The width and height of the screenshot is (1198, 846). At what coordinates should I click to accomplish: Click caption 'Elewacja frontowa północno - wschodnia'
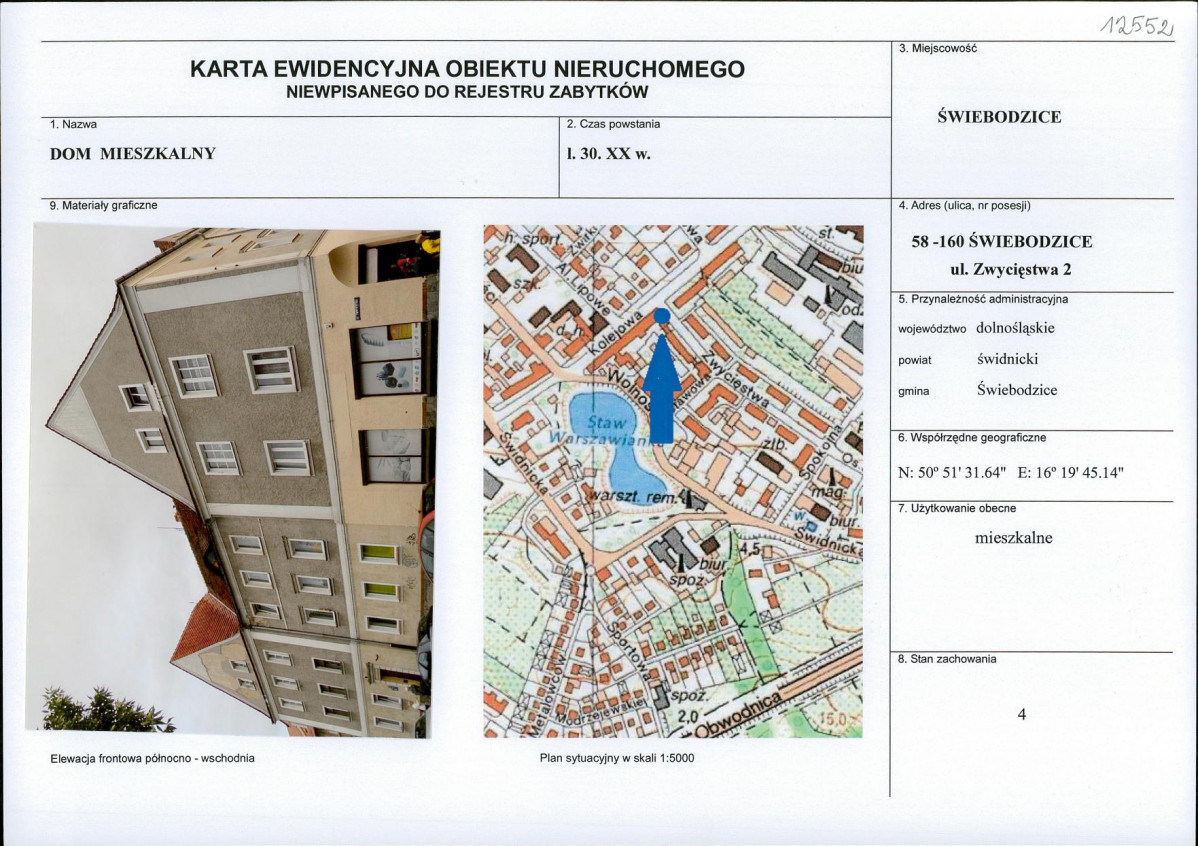(153, 758)
